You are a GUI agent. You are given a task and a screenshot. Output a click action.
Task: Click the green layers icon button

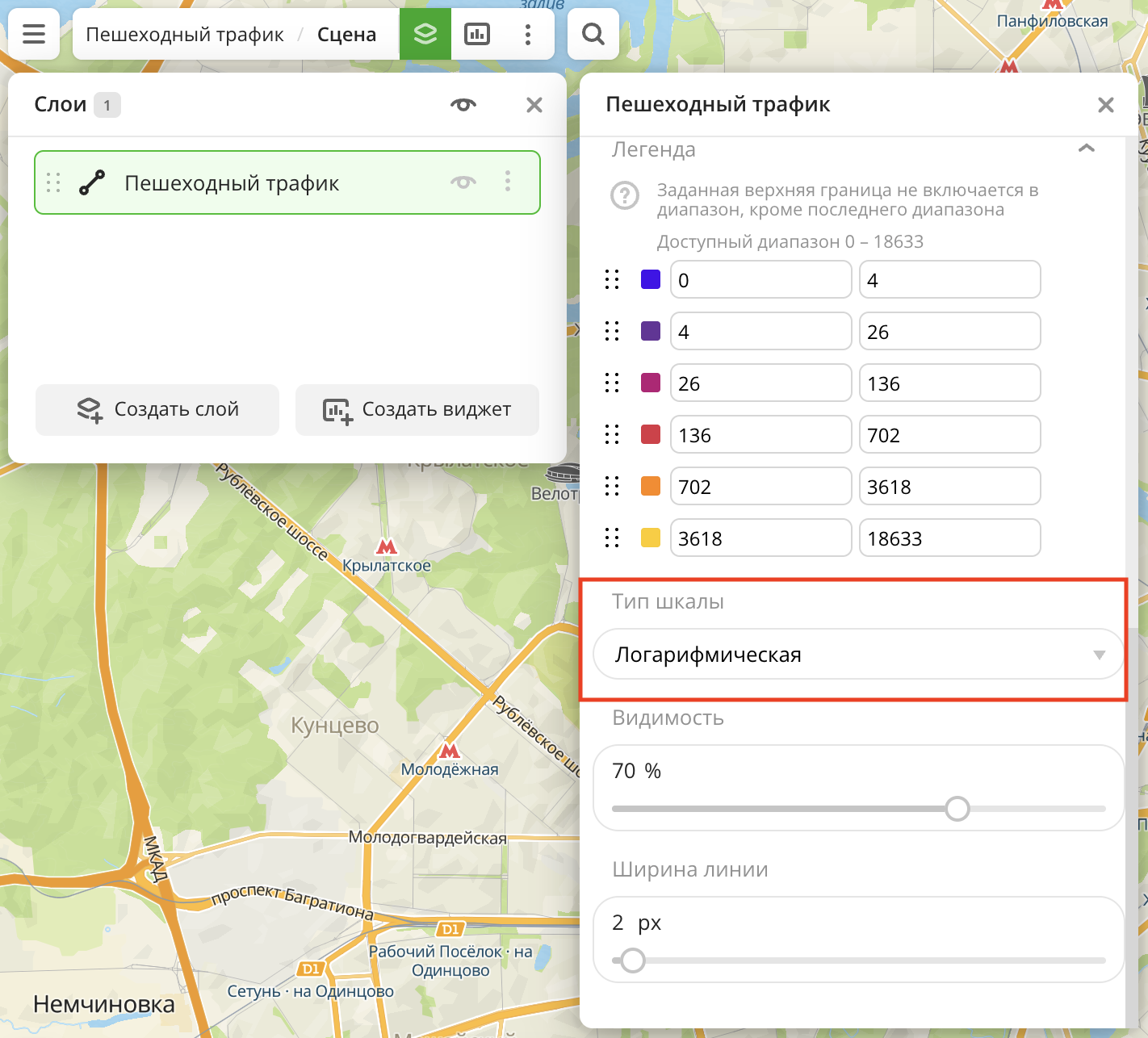point(425,34)
